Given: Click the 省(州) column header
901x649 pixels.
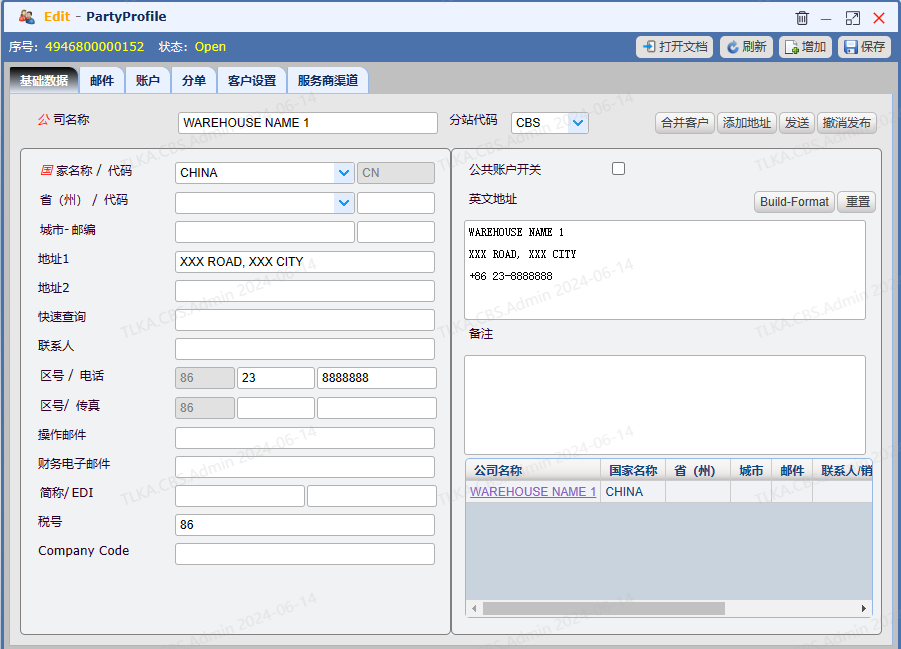Looking at the screenshot, I should pyautogui.click(x=698, y=471).
